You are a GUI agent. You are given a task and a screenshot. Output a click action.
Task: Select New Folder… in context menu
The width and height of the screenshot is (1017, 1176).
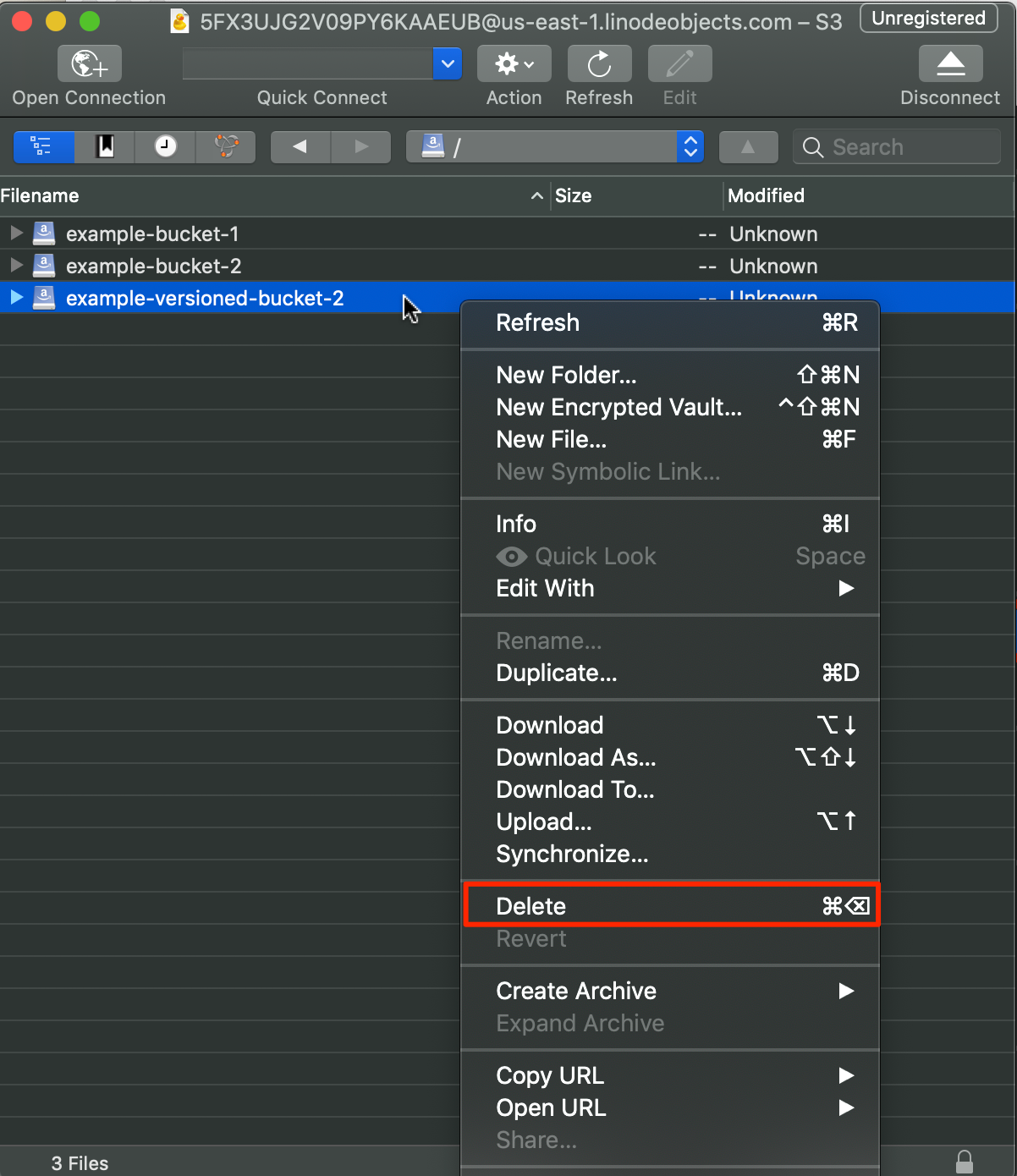pos(566,375)
